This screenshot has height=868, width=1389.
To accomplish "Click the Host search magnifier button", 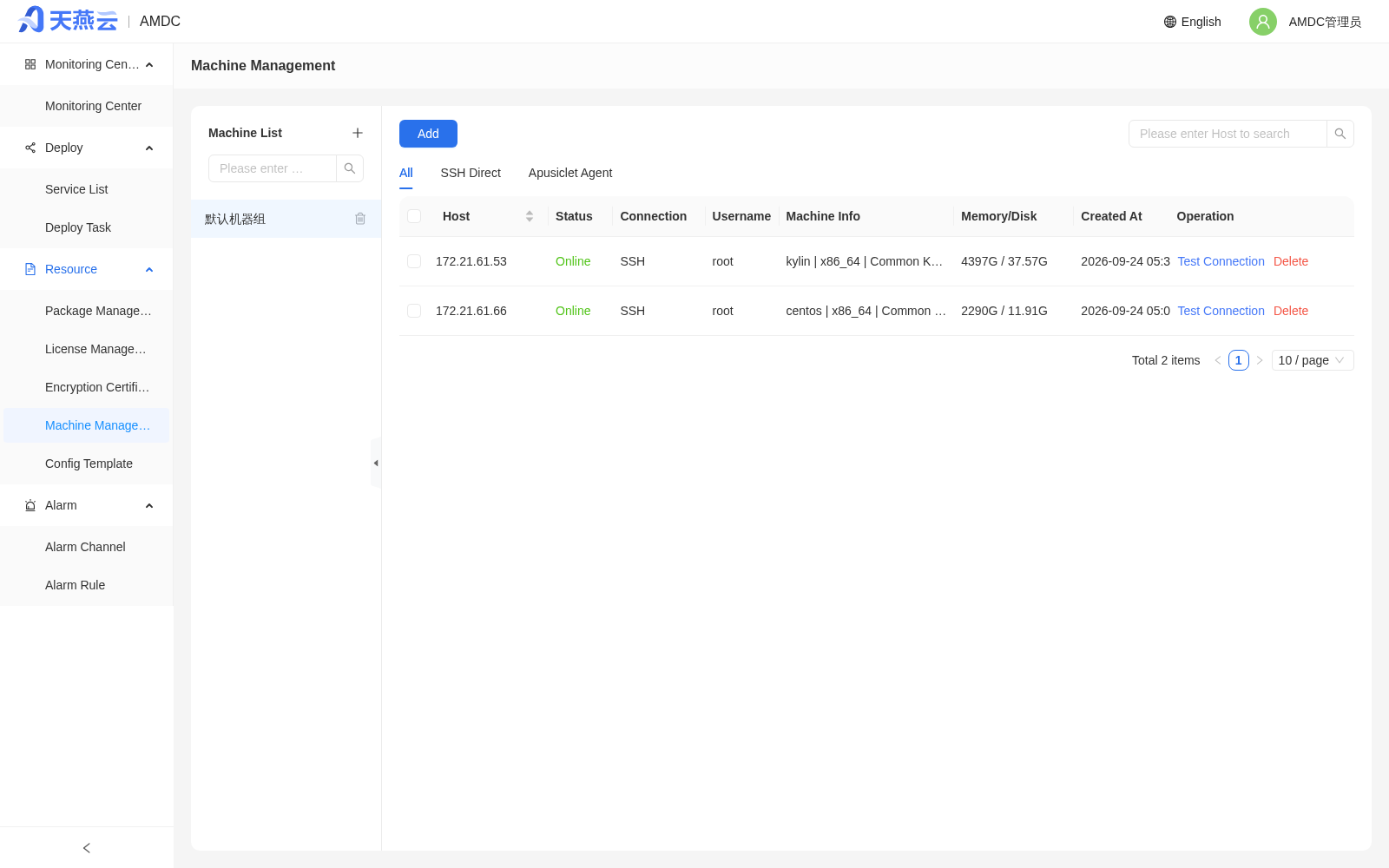I will pyautogui.click(x=1340, y=134).
